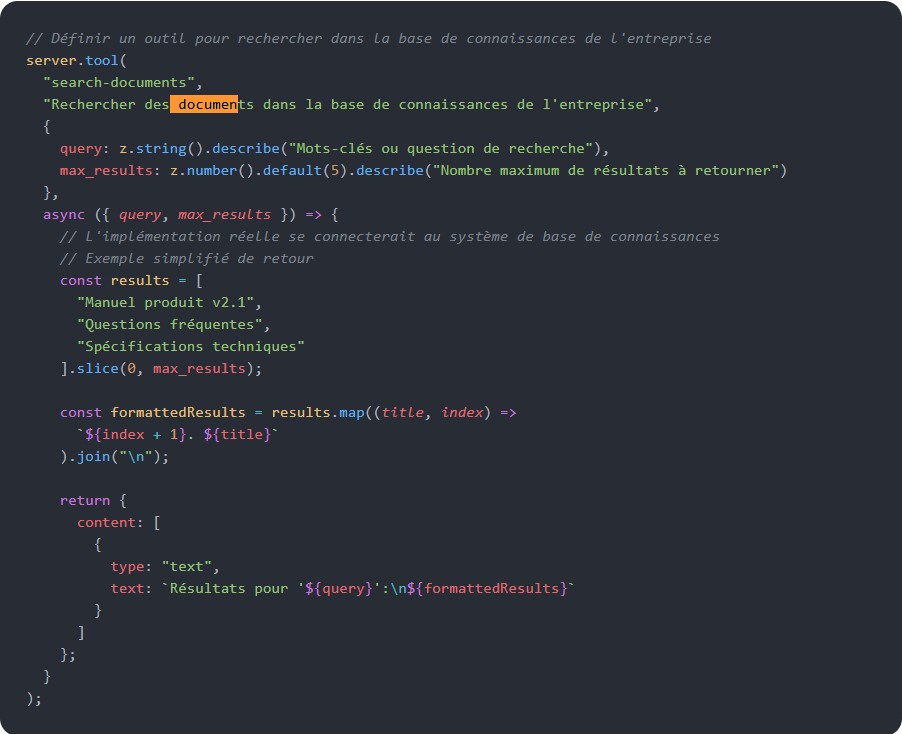The width and height of the screenshot is (902, 734).
Task: Click the template literal '${index + 1}. ${title}'
Action: 178,434
